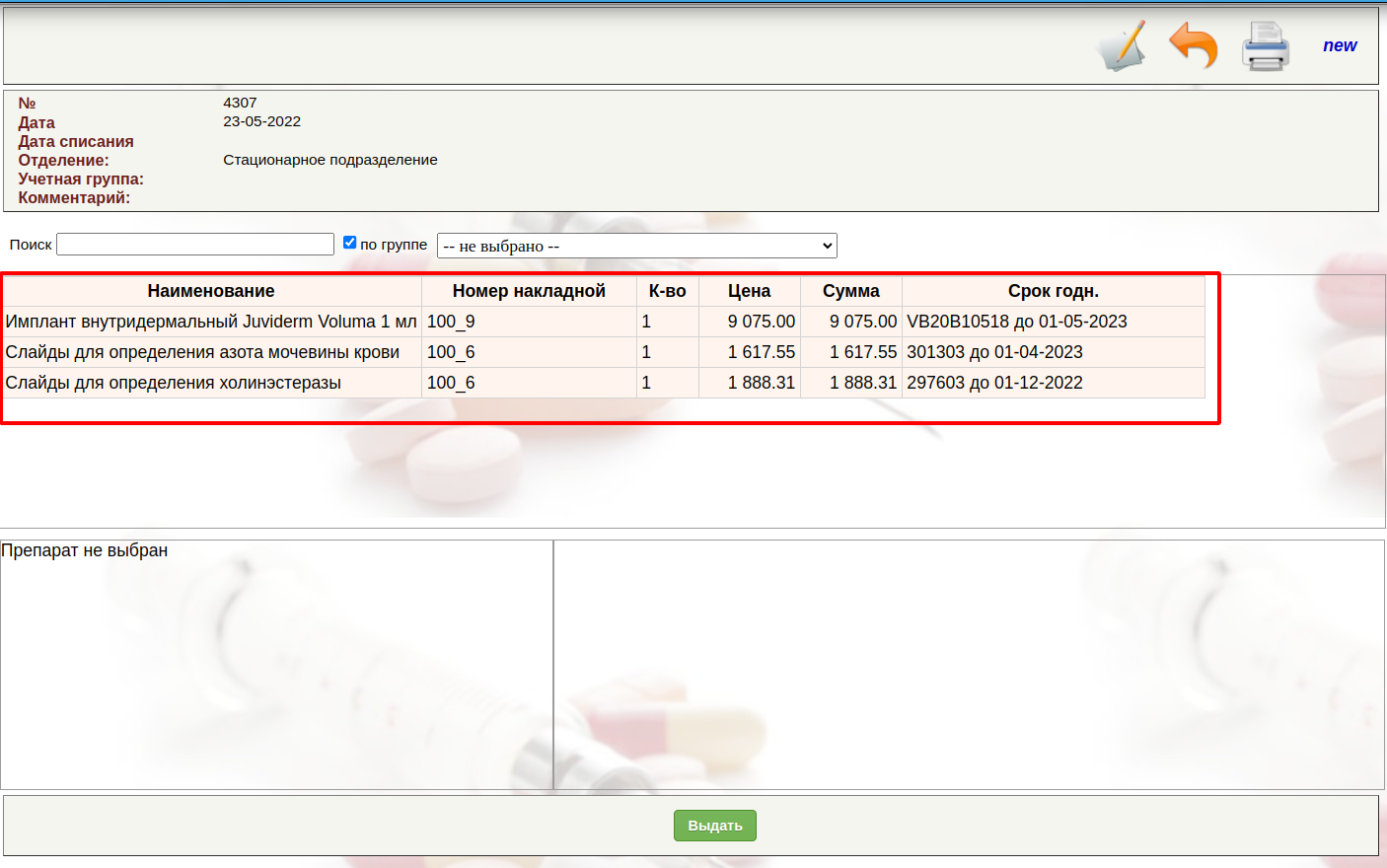1387x868 pixels.
Task: Select Слайды для определения азота мочевины row
Action: (202, 352)
